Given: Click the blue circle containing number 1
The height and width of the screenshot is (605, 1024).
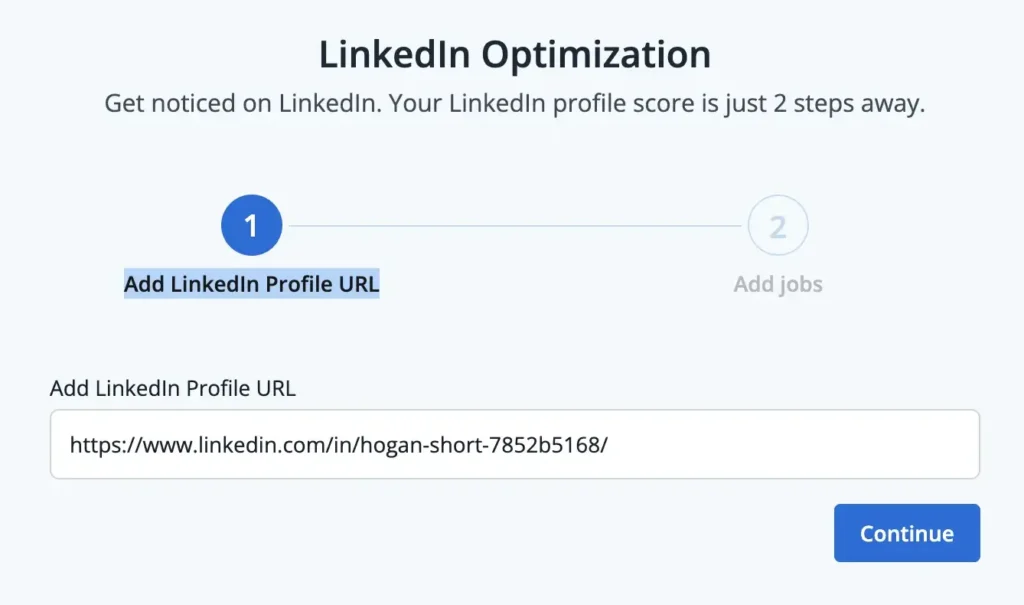Looking at the screenshot, I should coord(251,224).
